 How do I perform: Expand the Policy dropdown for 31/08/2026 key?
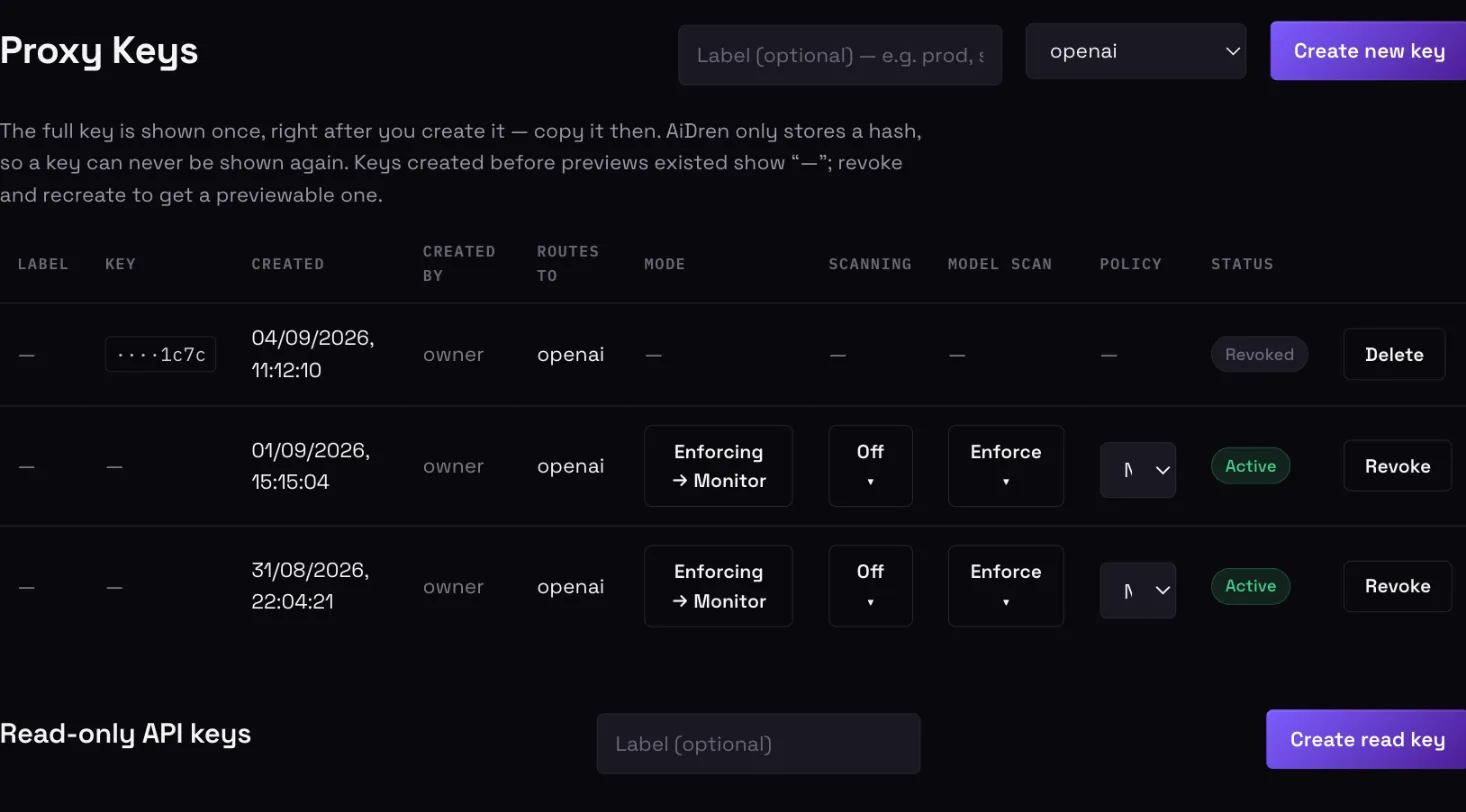[x=1138, y=590]
